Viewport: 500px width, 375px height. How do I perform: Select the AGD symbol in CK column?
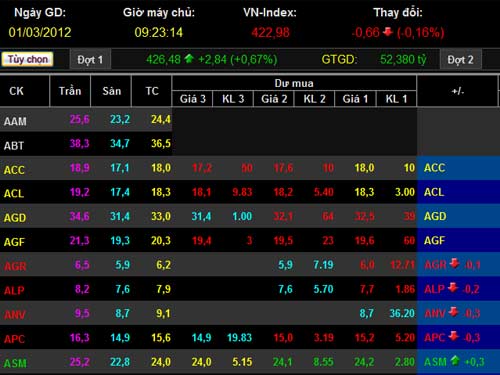click(x=15, y=218)
